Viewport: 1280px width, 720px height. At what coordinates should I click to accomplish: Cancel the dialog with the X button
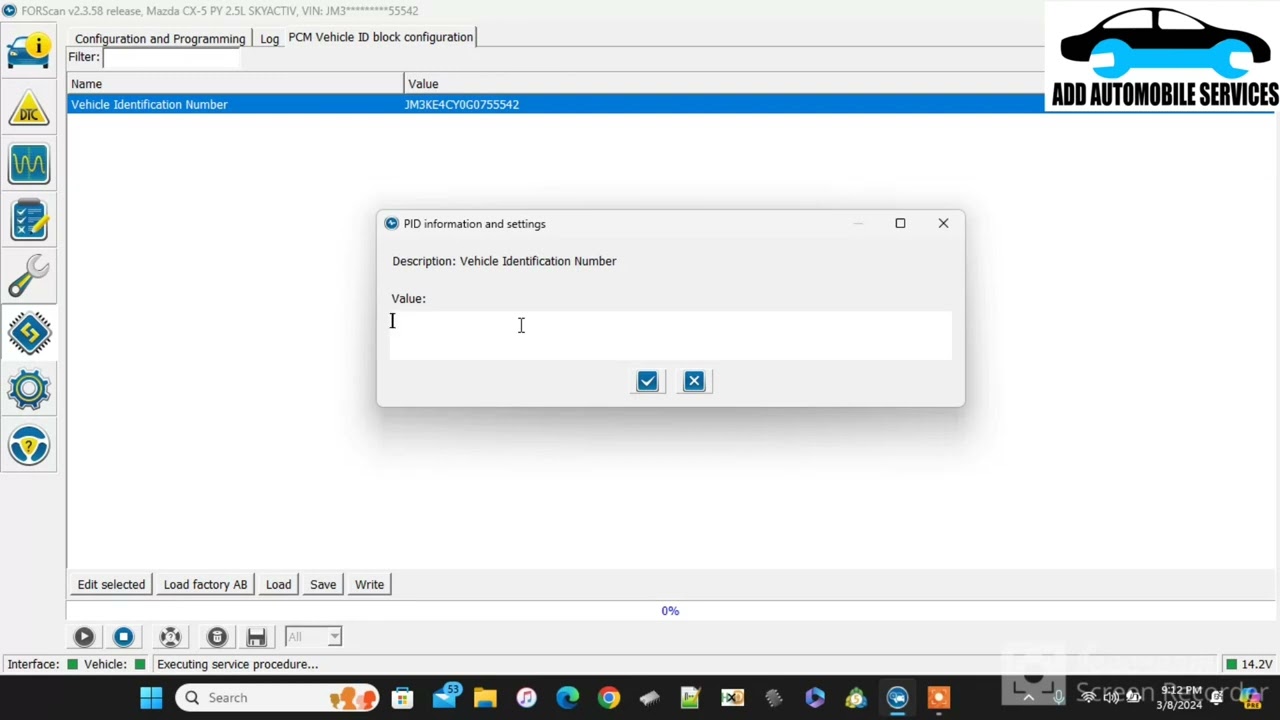(x=694, y=381)
